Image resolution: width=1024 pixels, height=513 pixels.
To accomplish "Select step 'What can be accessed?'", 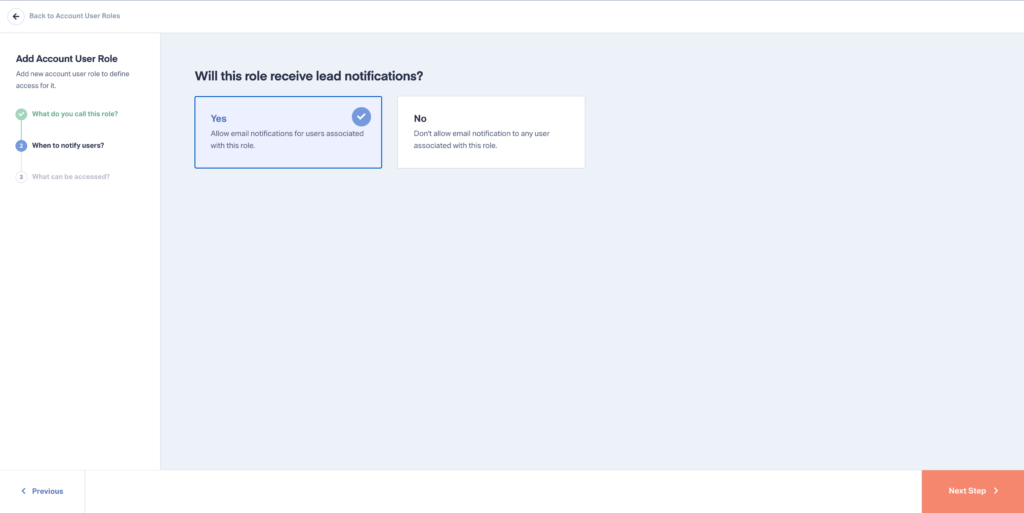I will [71, 177].
